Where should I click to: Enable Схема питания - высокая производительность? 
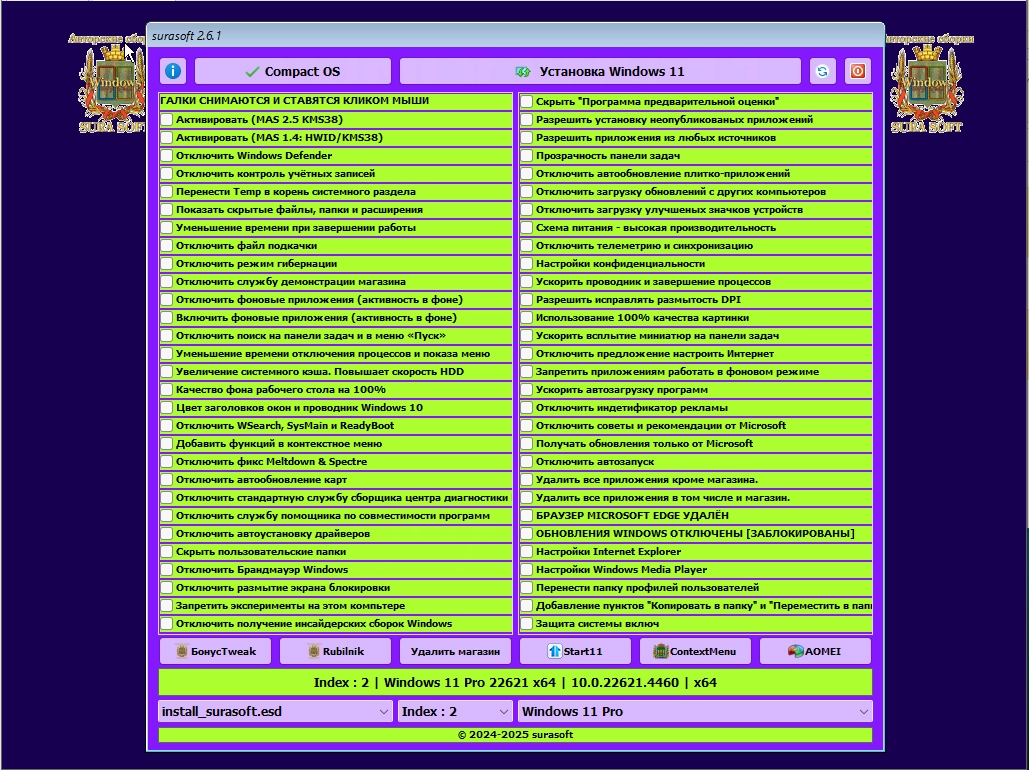[x=526, y=227]
